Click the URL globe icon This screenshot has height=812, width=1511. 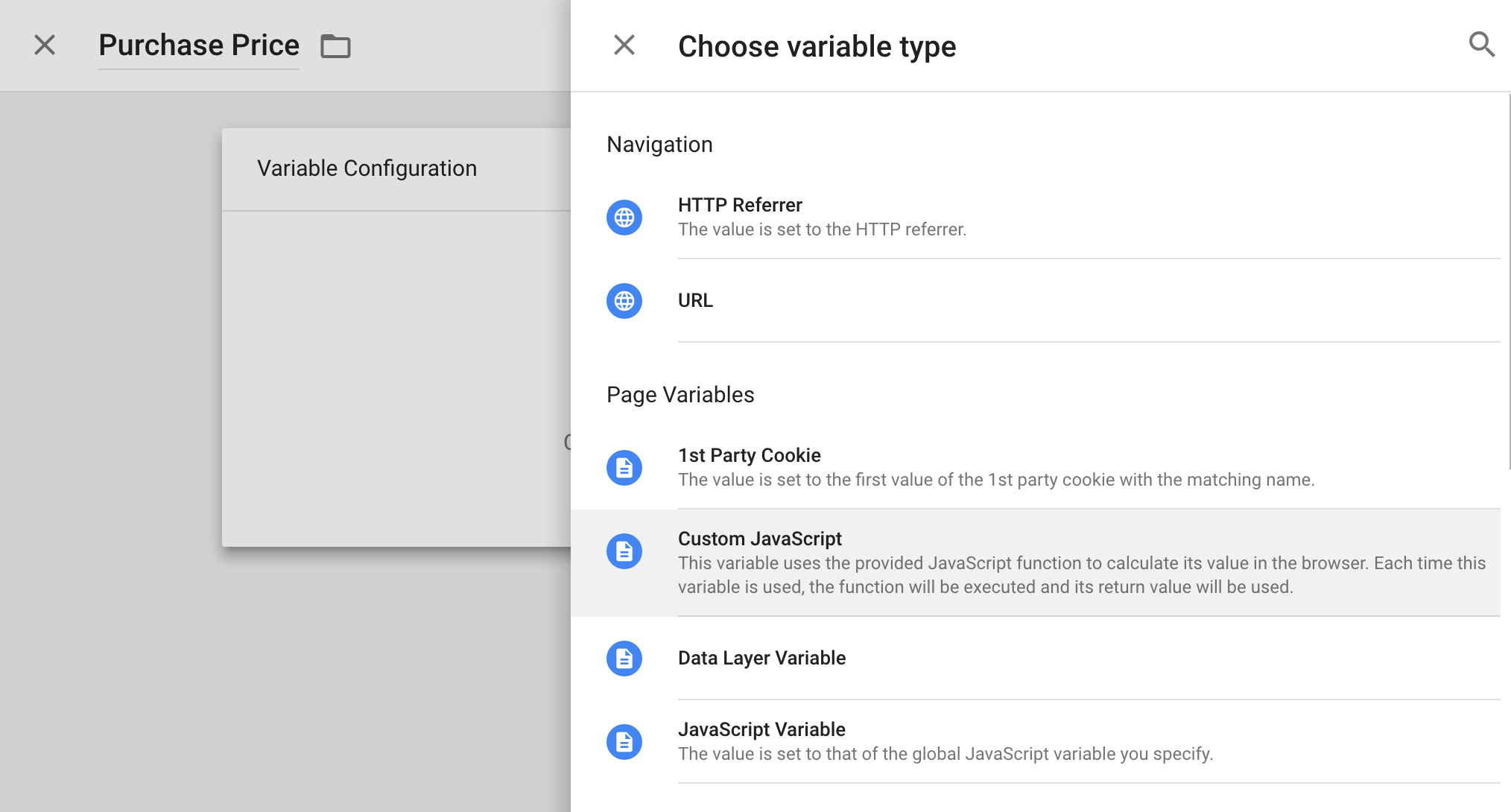[x=624, y=301]
